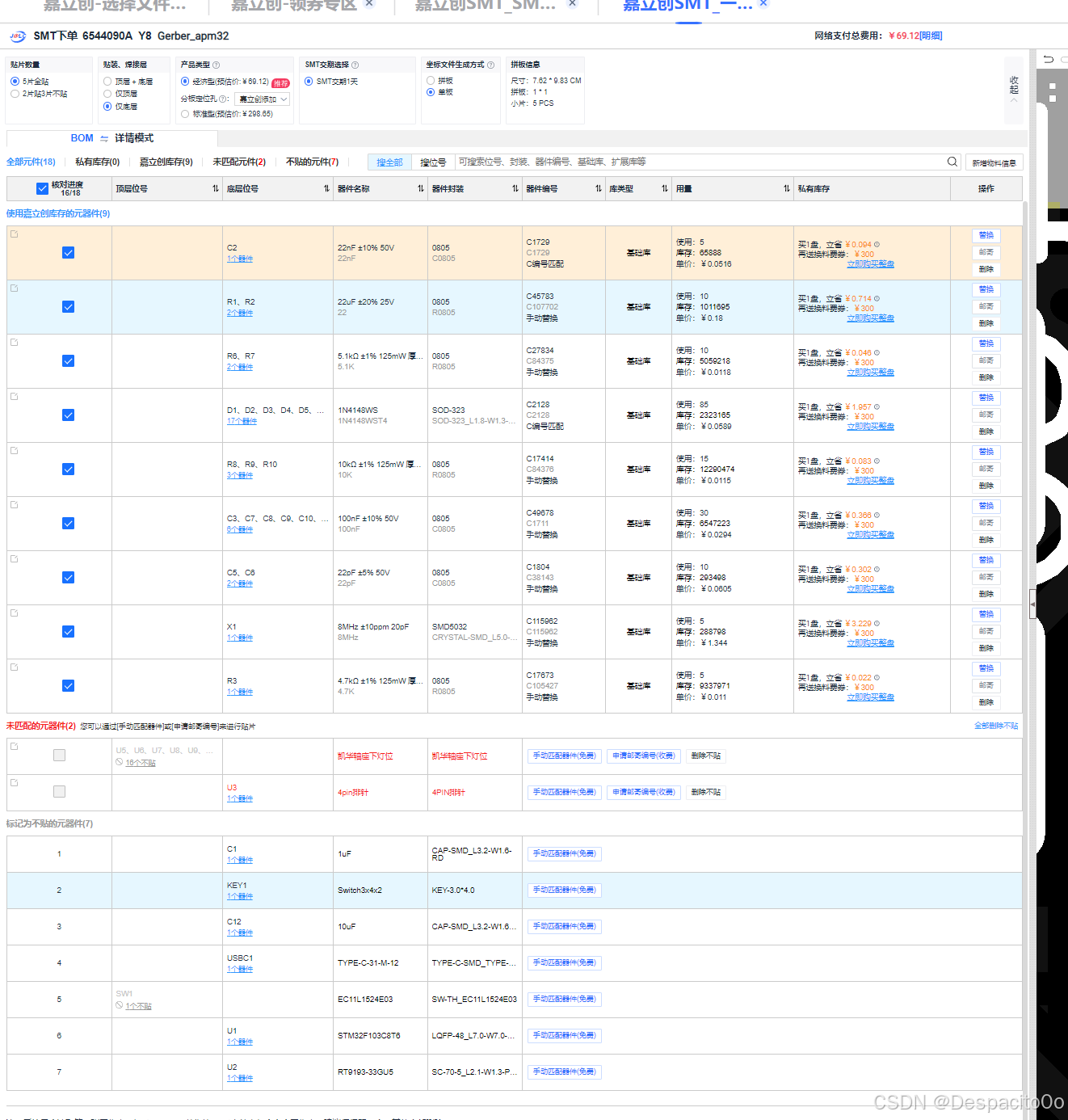
Task: Click the 全部删除不贴 link
Action: (x=996, y=726)
